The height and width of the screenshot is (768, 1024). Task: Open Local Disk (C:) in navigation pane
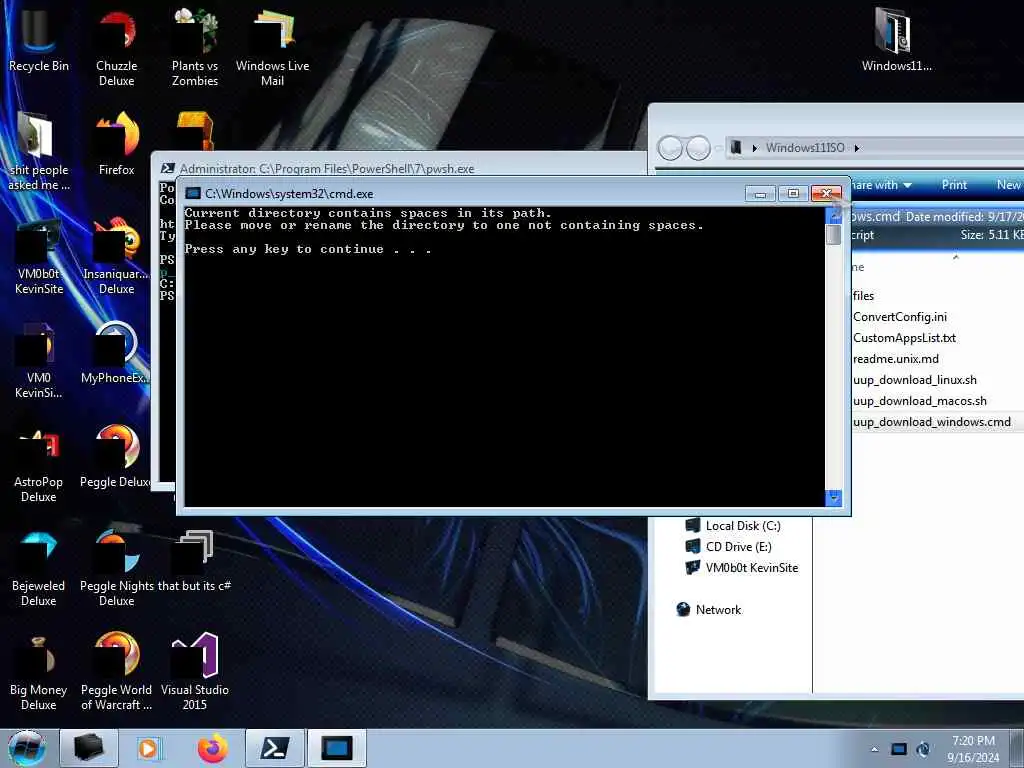pyautogui.click(x=733, y=526)
